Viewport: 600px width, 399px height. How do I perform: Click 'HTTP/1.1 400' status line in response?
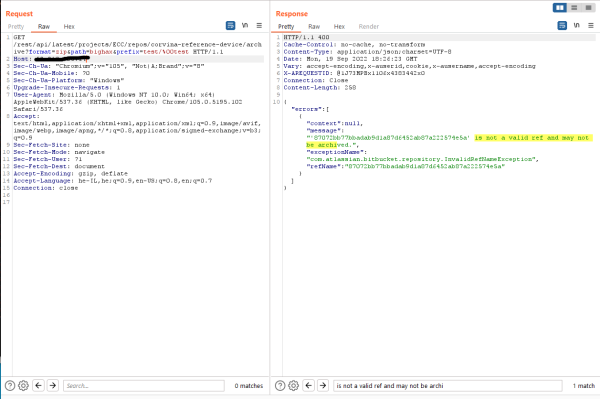[x=306, y=37]
